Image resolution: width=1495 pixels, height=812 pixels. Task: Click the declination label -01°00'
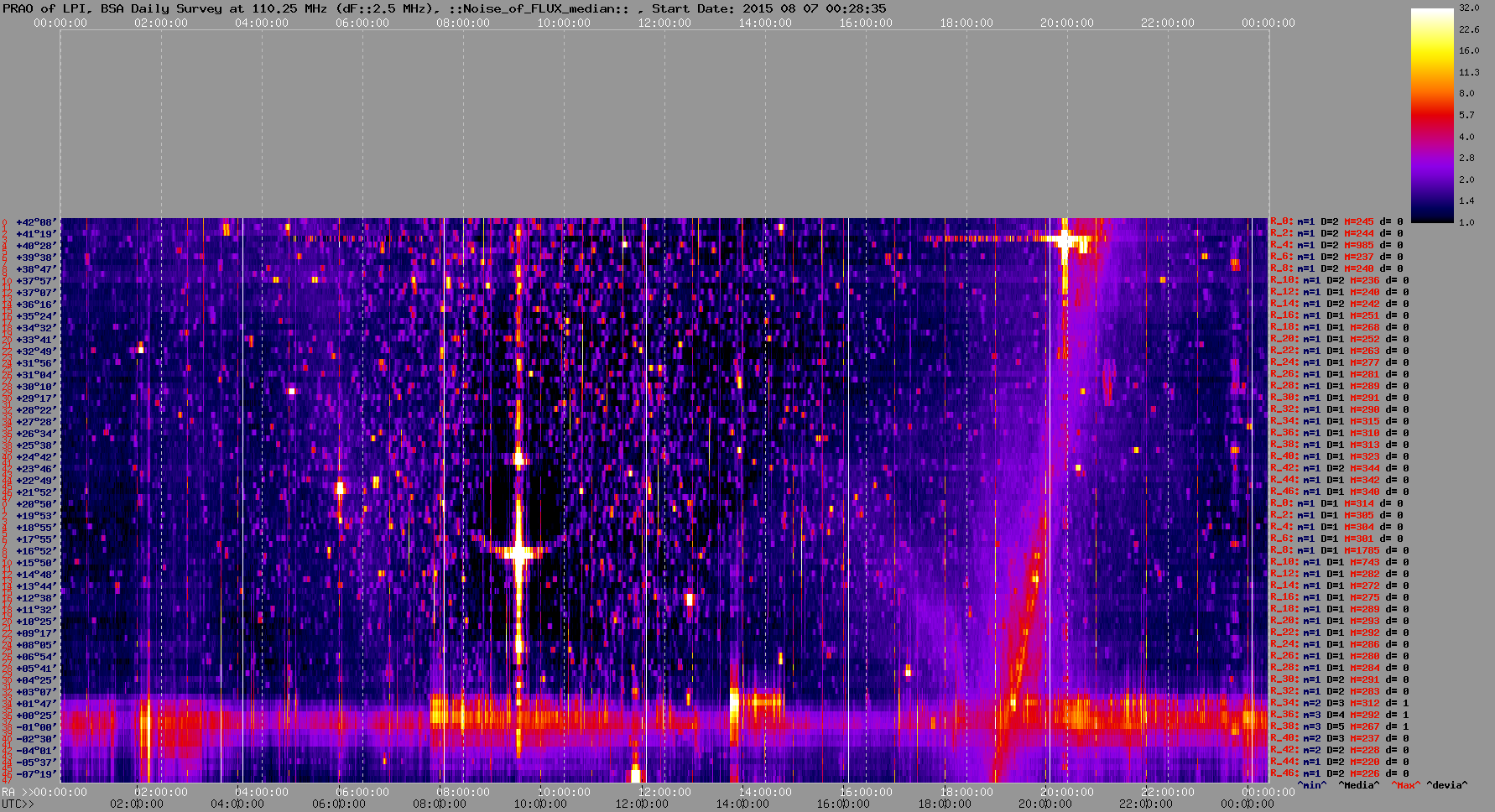36,727
